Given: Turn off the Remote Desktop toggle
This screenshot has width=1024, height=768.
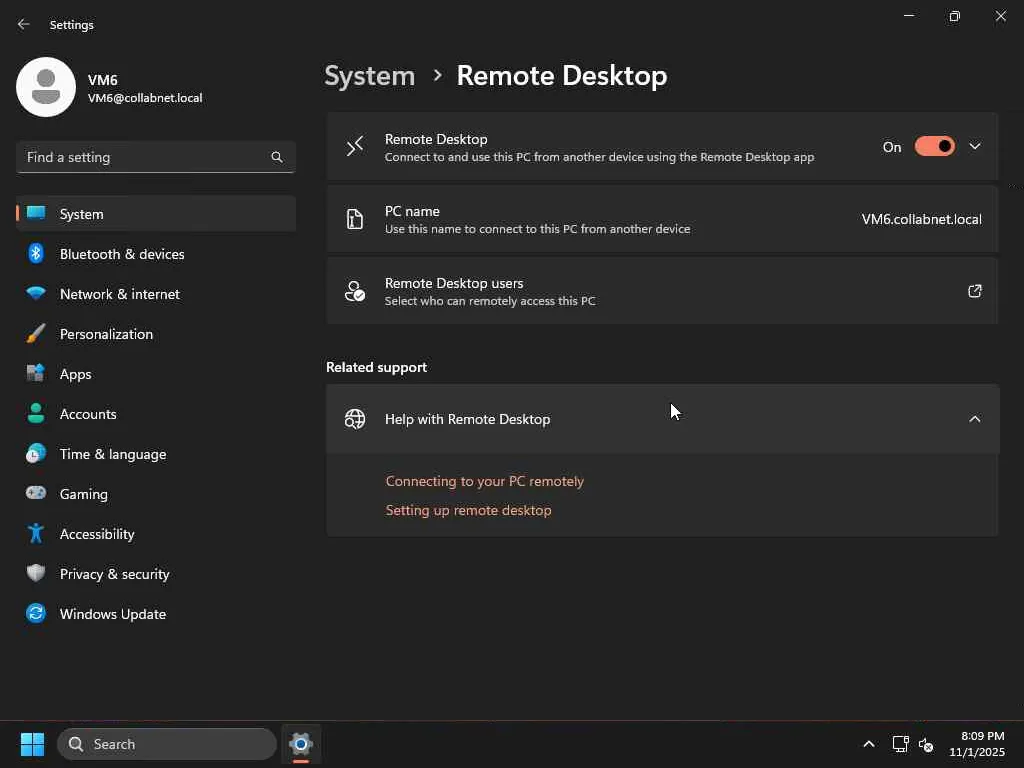Looking at the screenshot, I should [x=935, y=146].
